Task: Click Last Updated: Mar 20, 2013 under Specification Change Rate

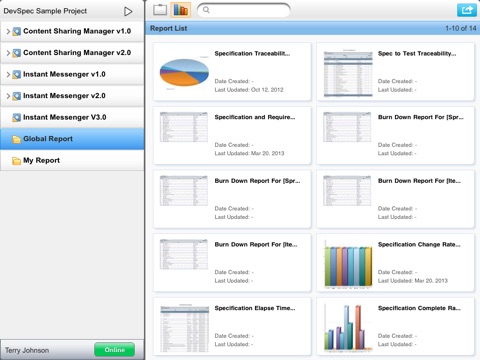Action: point(413,281)
